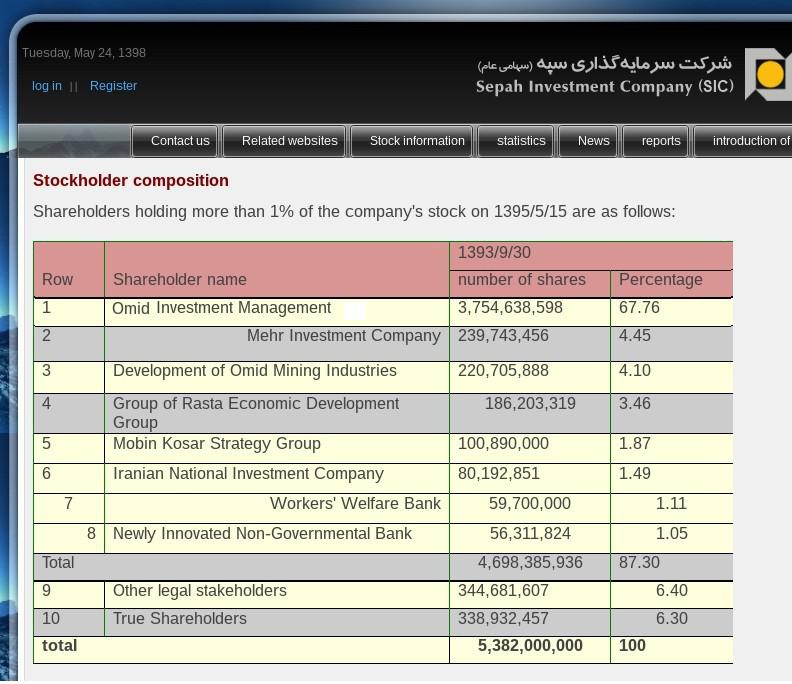Click Iranian National Investment Company cell
This screenshot has width=792, height=684.
(277, 478)
